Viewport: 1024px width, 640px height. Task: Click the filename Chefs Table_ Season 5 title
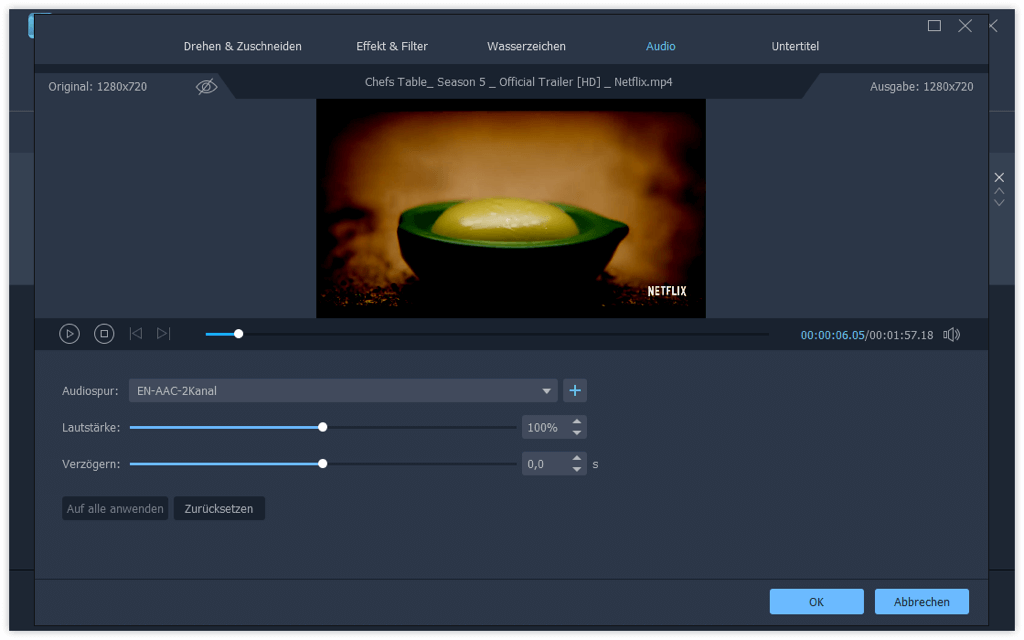click(x=519, y=82)
